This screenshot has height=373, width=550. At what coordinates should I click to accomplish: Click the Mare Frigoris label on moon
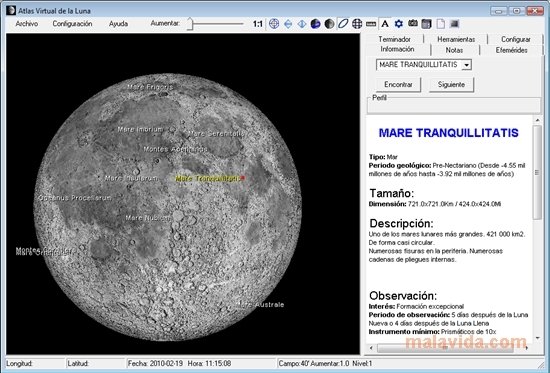150,87
